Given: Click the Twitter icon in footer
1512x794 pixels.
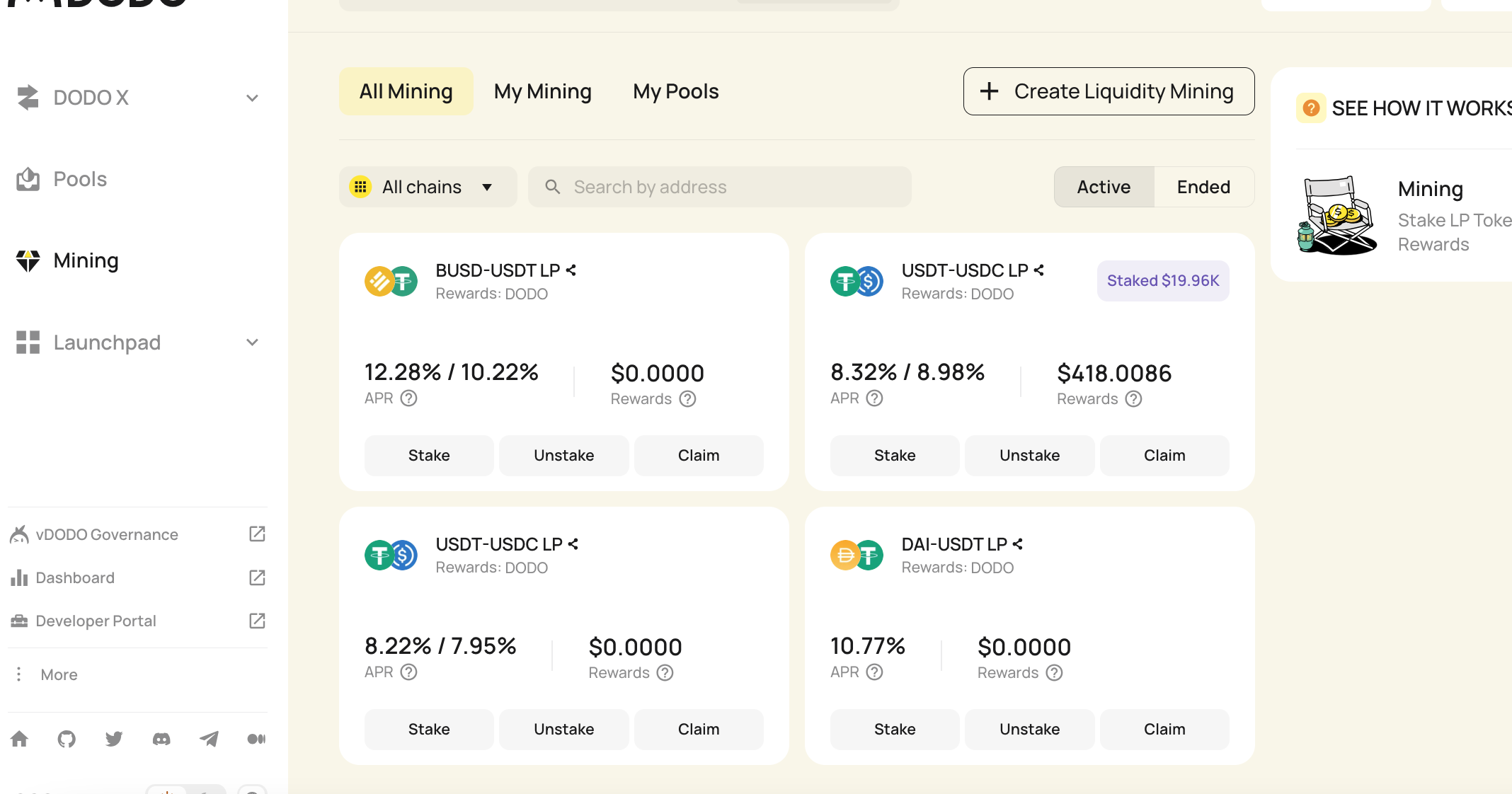Looking at the screenshot, I should point(113,739).
